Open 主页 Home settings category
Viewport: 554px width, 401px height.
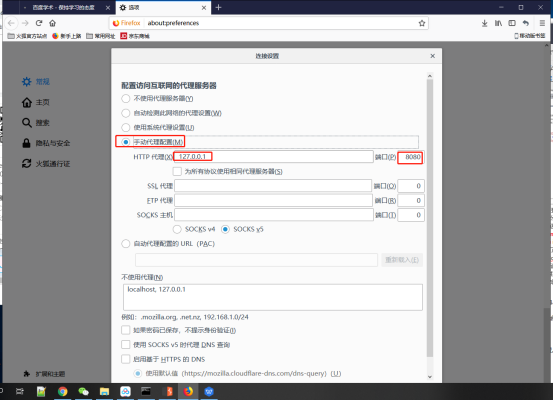[x=36, y=102]
